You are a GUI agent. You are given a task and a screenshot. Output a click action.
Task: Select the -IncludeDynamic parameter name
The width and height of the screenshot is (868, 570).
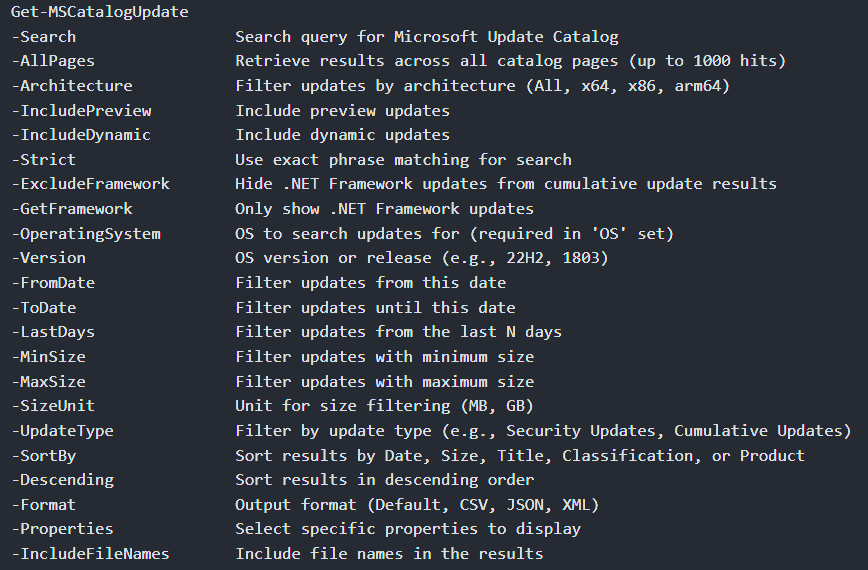coord(82,135)
